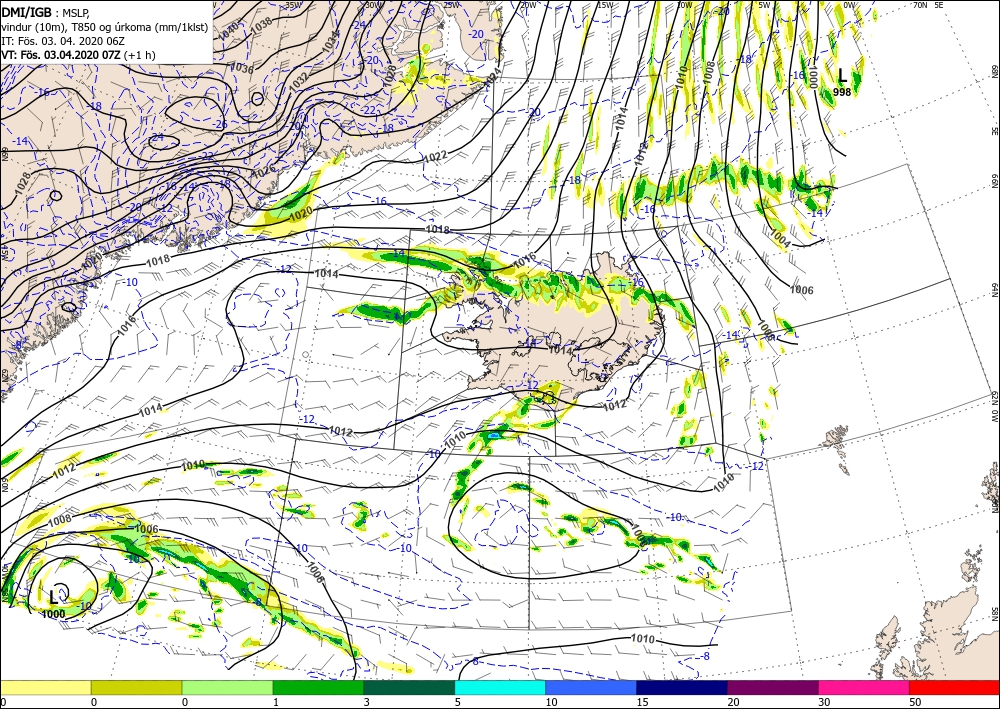Select the blue 10 mm legend swatch
Viewport: 1000px width, 709px height.
click(x=591, y=687)
